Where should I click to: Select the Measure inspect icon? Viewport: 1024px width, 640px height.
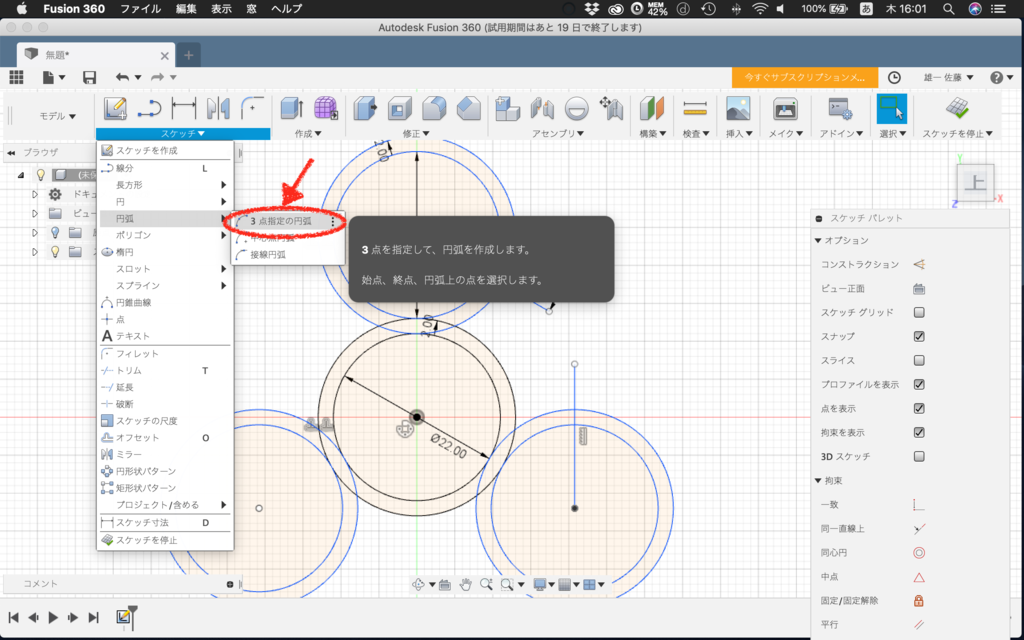click(x=695, y=108)
